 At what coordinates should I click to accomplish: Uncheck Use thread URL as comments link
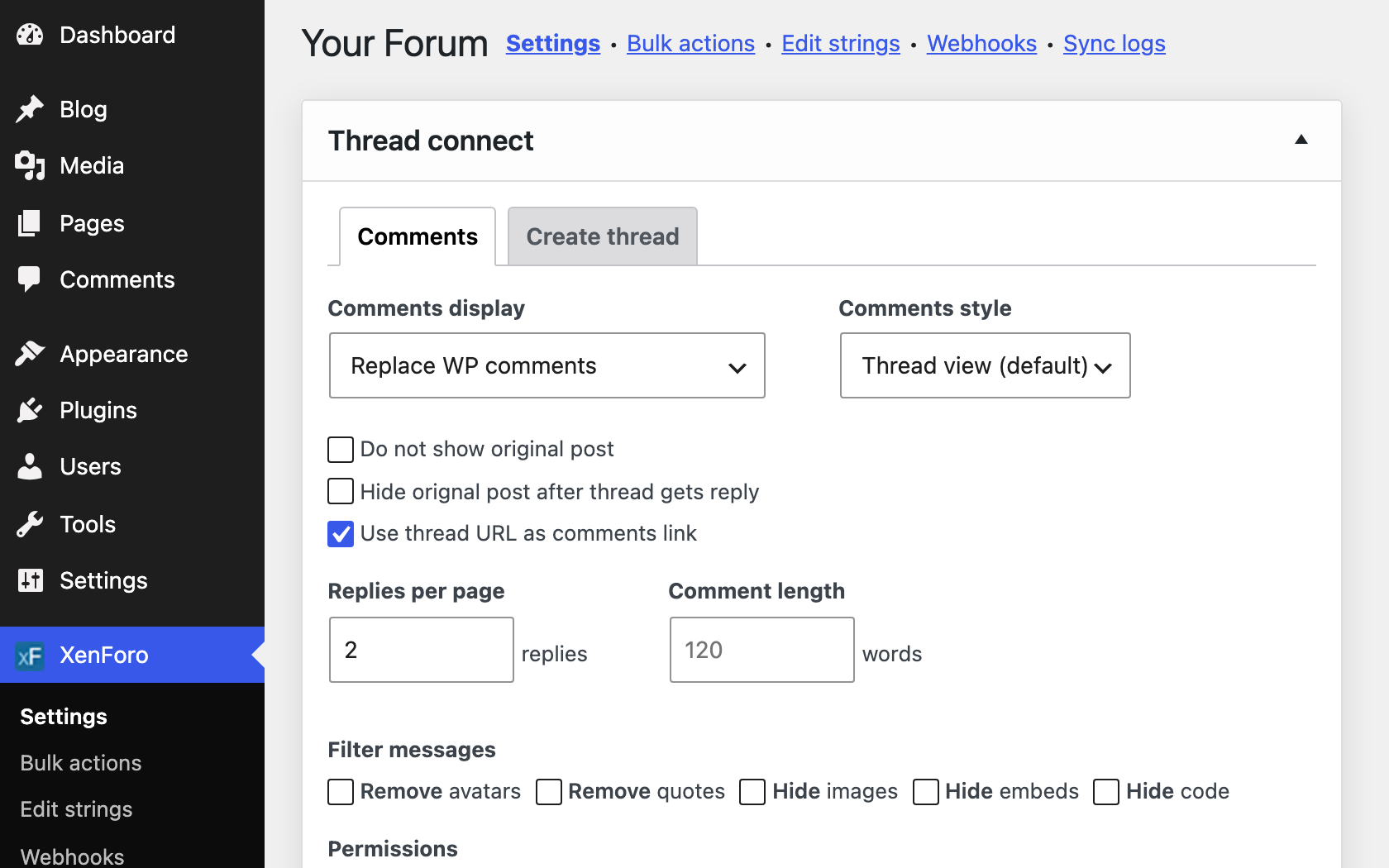[341, 534]
